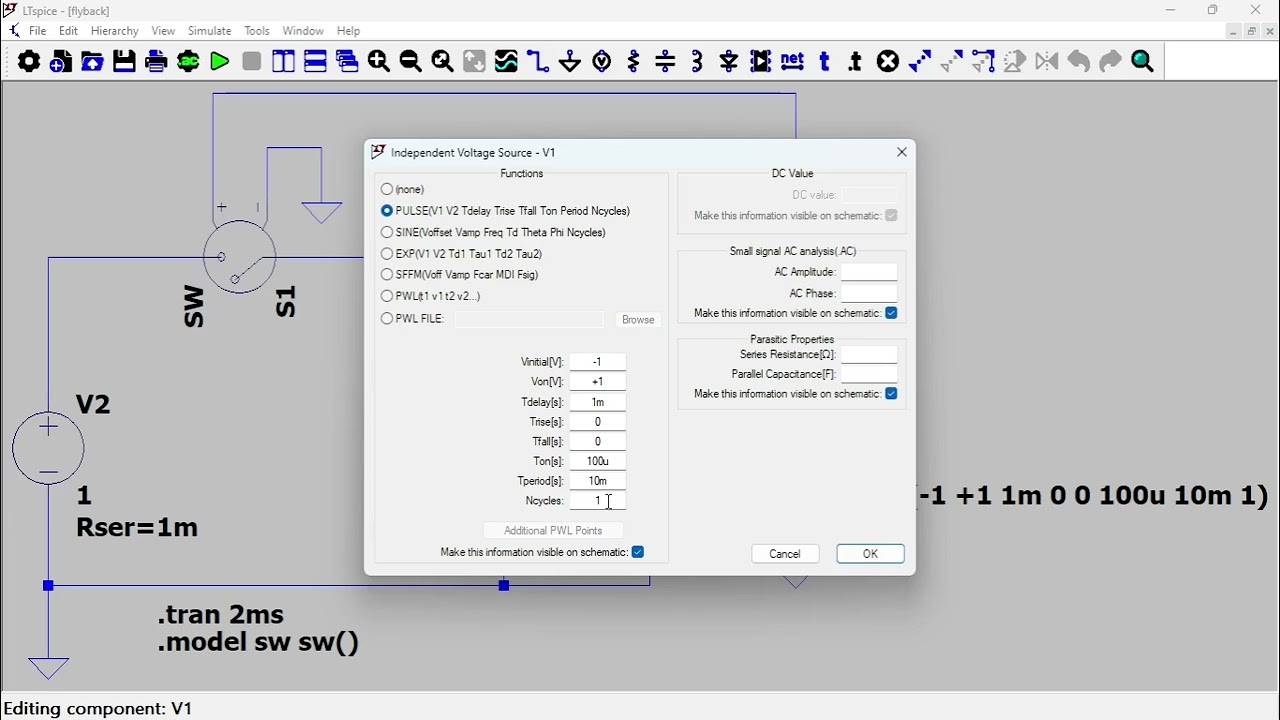Click the Series Resistance input field
Viewport: 1280px width, 720px height.
(869, 355)
